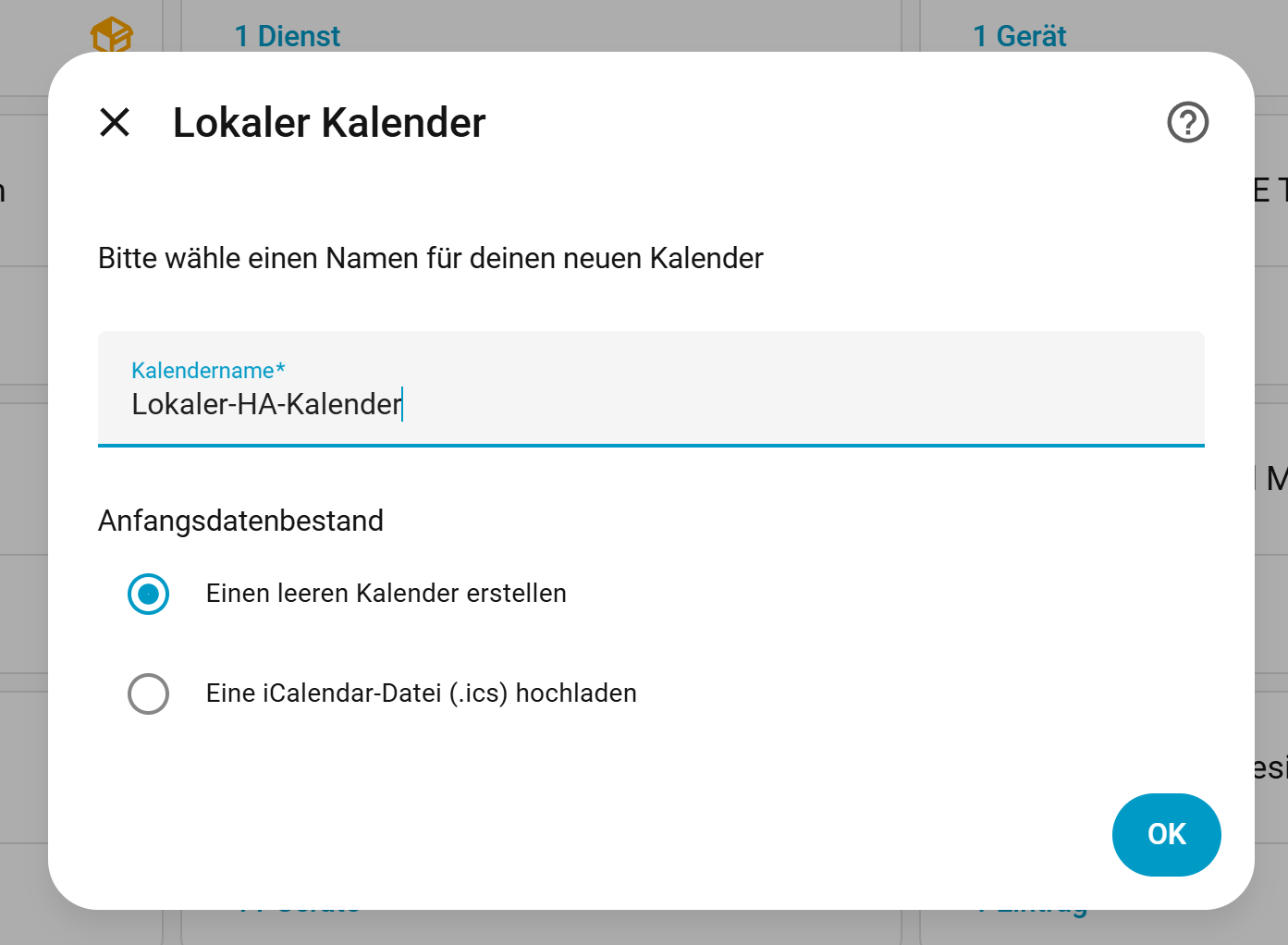Close the Lokaler Kalender dialog with X

[115, 122]
